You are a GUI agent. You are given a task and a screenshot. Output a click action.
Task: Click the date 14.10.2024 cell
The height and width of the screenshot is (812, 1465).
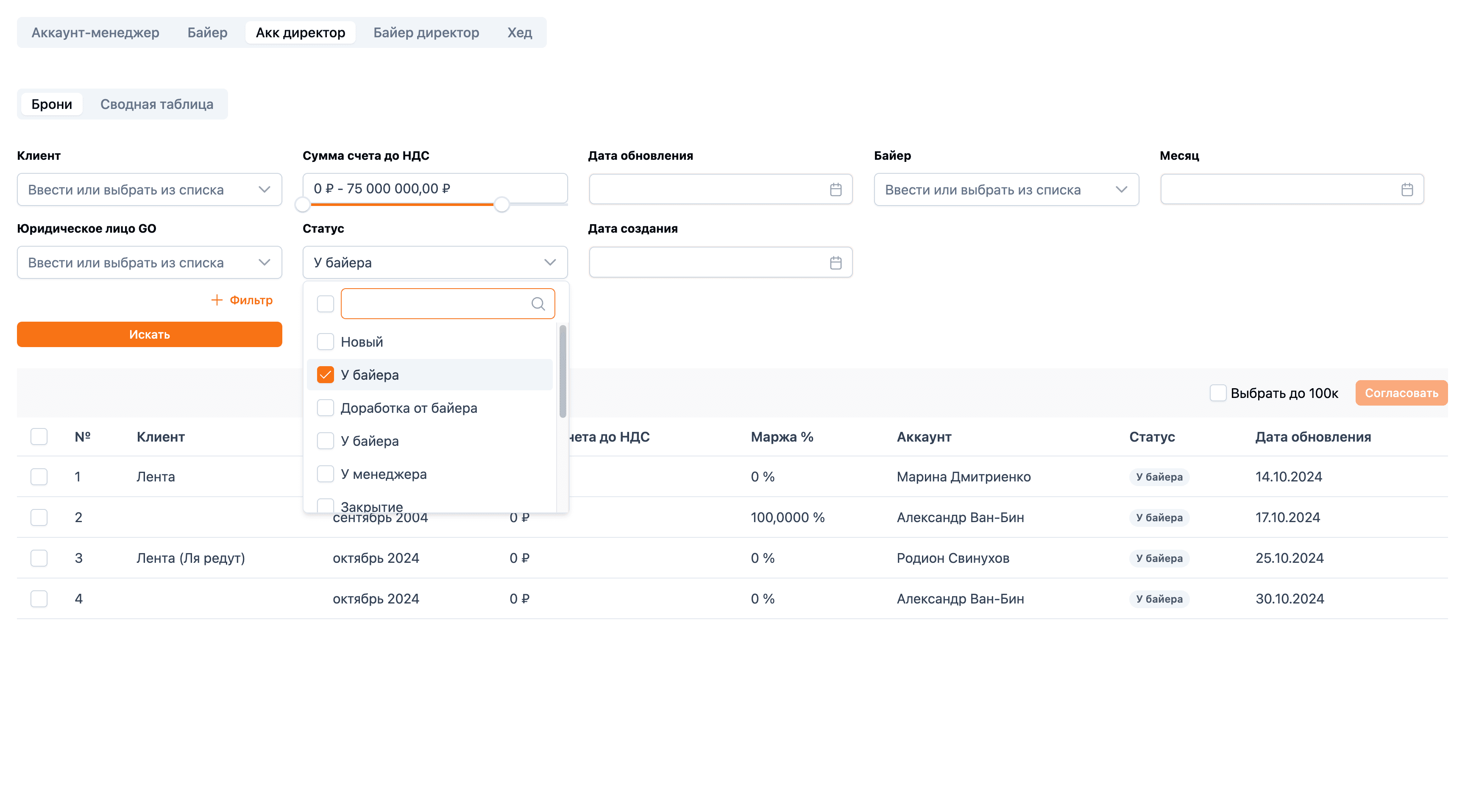(x=1289, y=476)
